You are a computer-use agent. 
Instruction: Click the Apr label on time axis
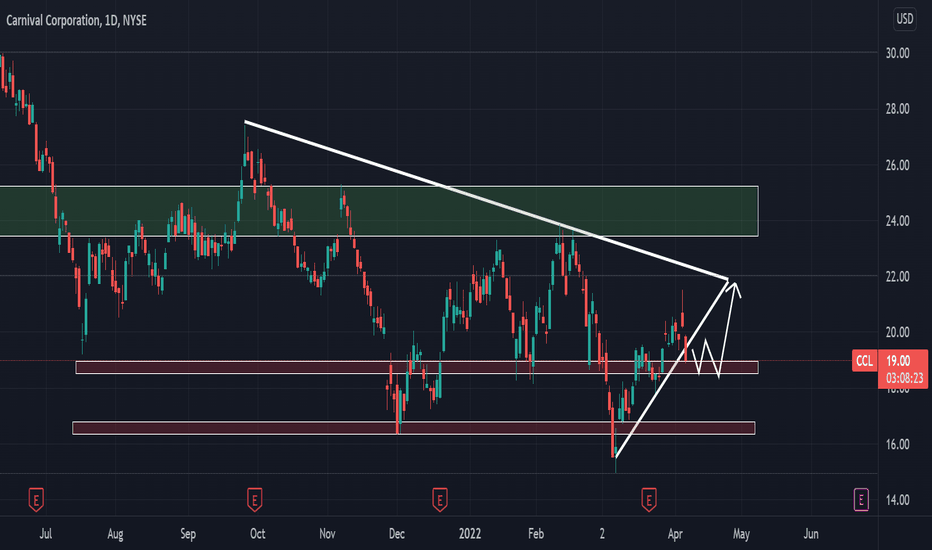click(x=675, y=533)
